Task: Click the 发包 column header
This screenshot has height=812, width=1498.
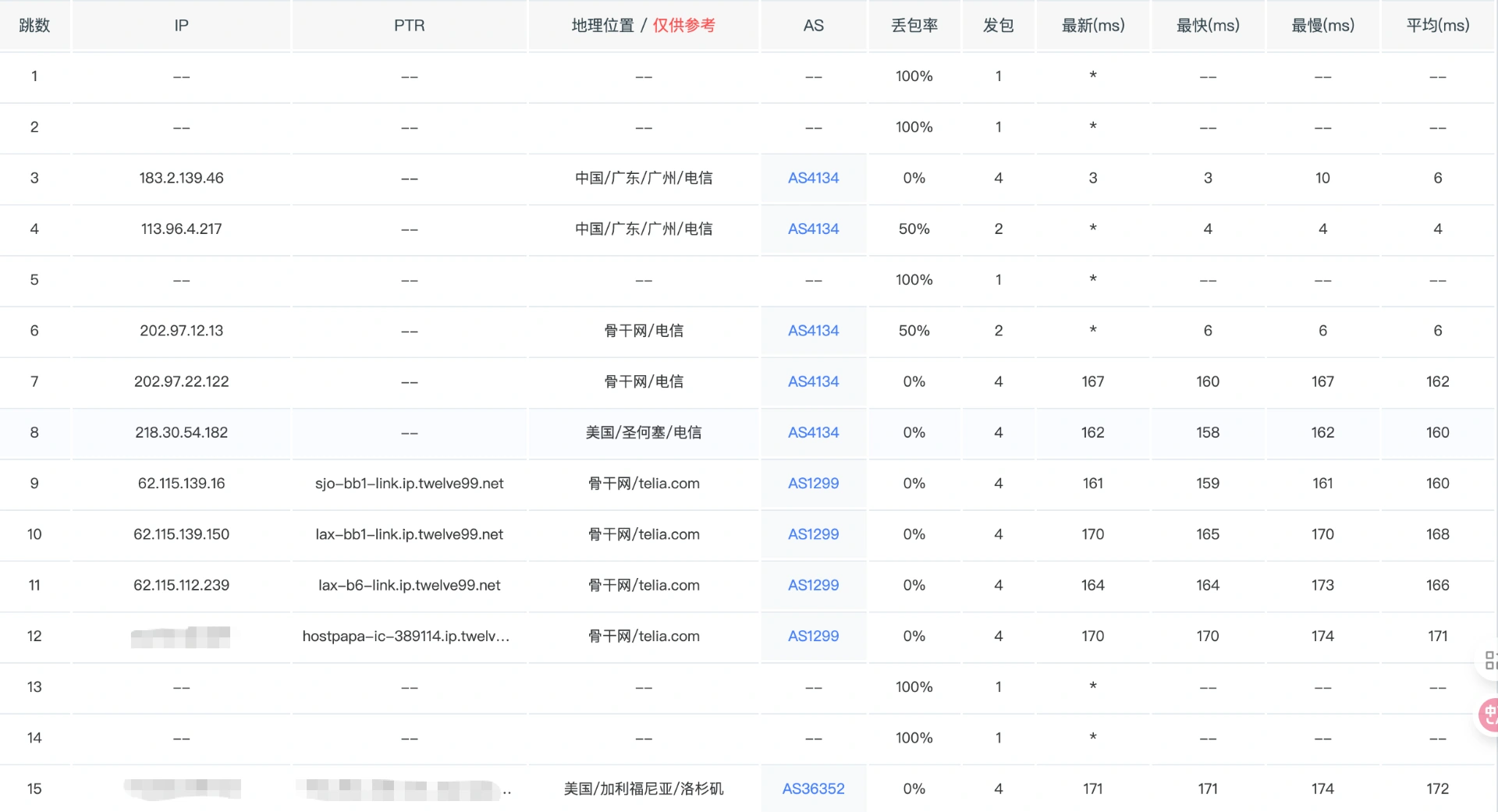Action: click(x=998, y=25)
